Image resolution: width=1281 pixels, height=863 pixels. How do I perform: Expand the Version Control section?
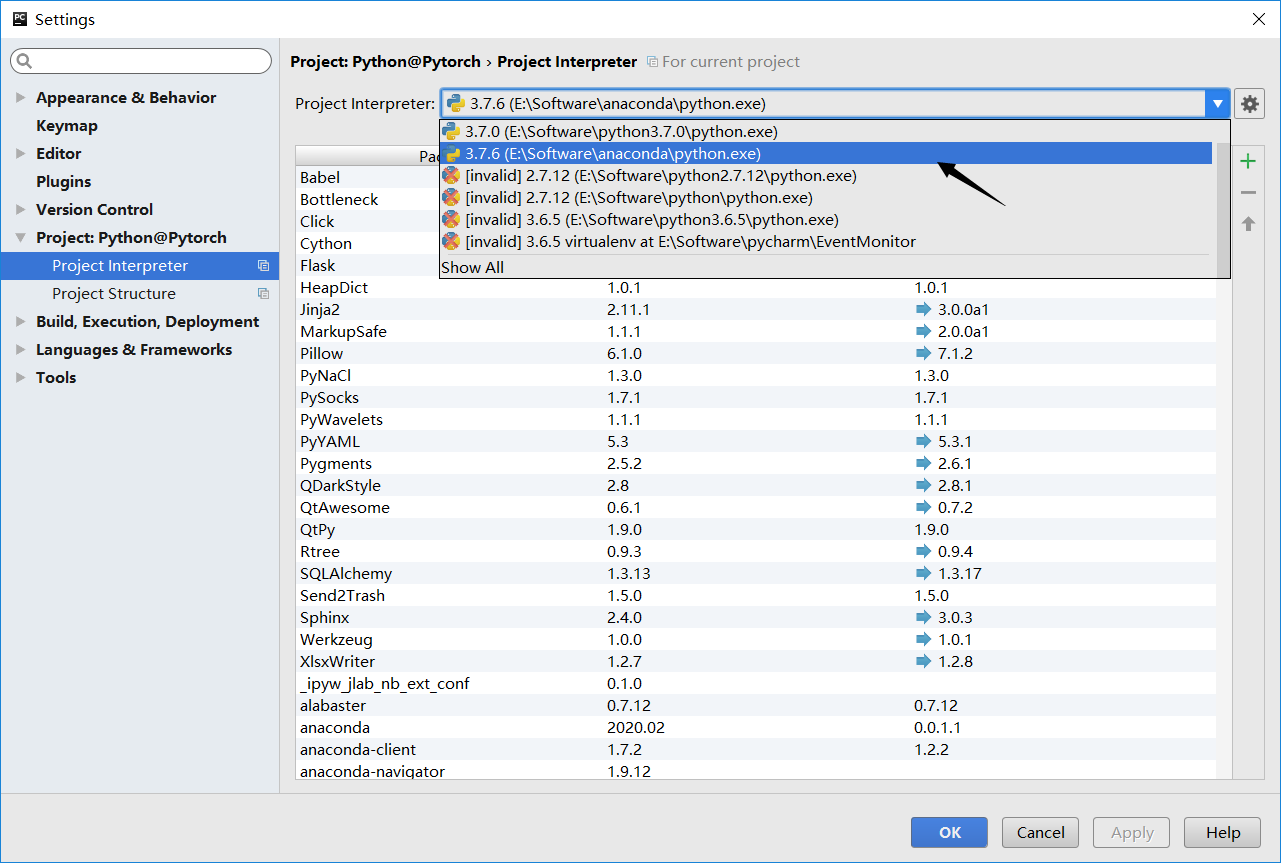[x=21, y=210]
